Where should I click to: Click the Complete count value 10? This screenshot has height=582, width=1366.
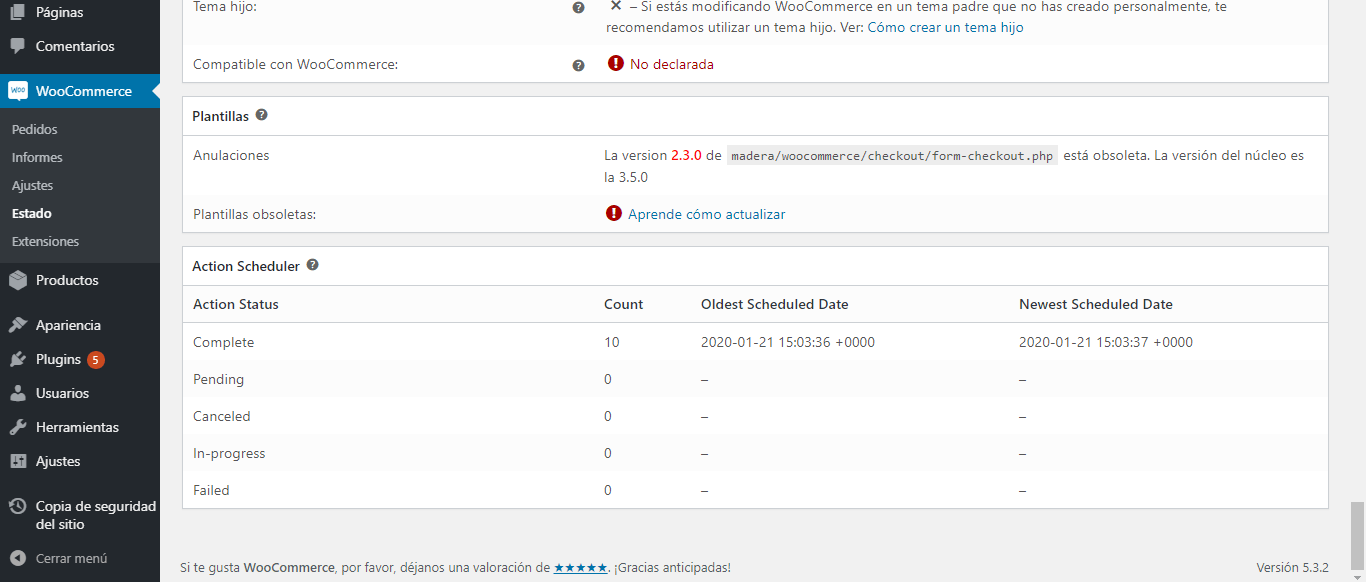click(612, 342)
